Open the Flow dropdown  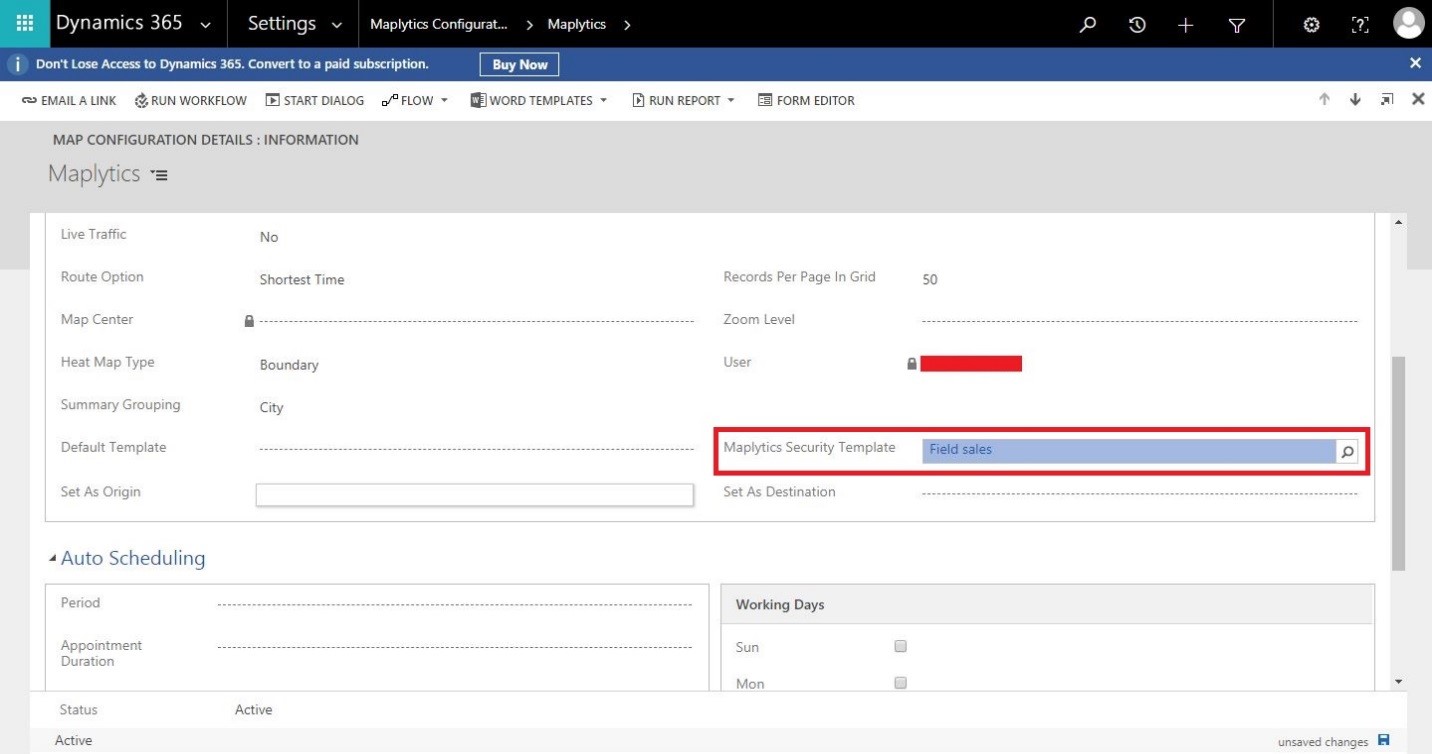415,100
